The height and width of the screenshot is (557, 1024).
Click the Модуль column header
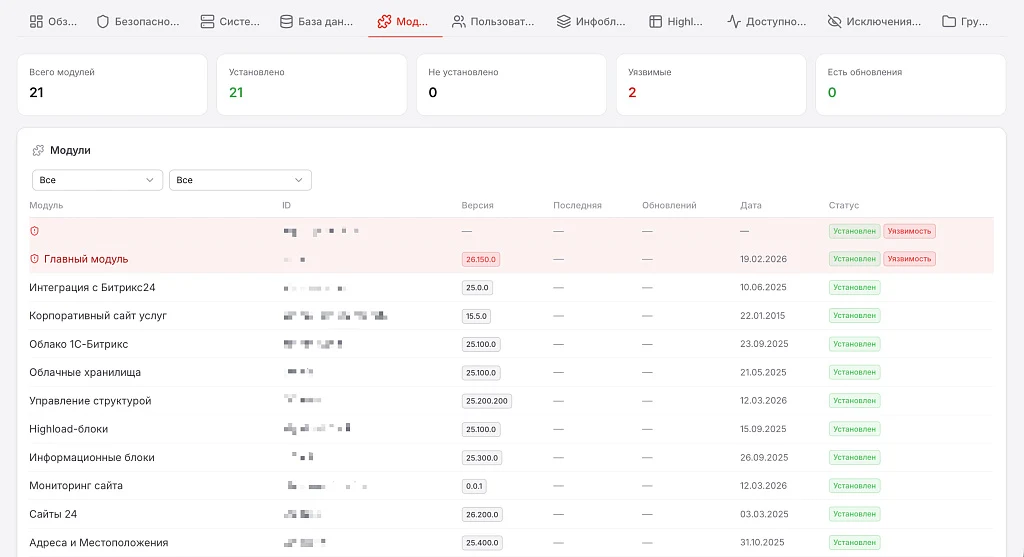pyautogui.click(x=46, y=205)
